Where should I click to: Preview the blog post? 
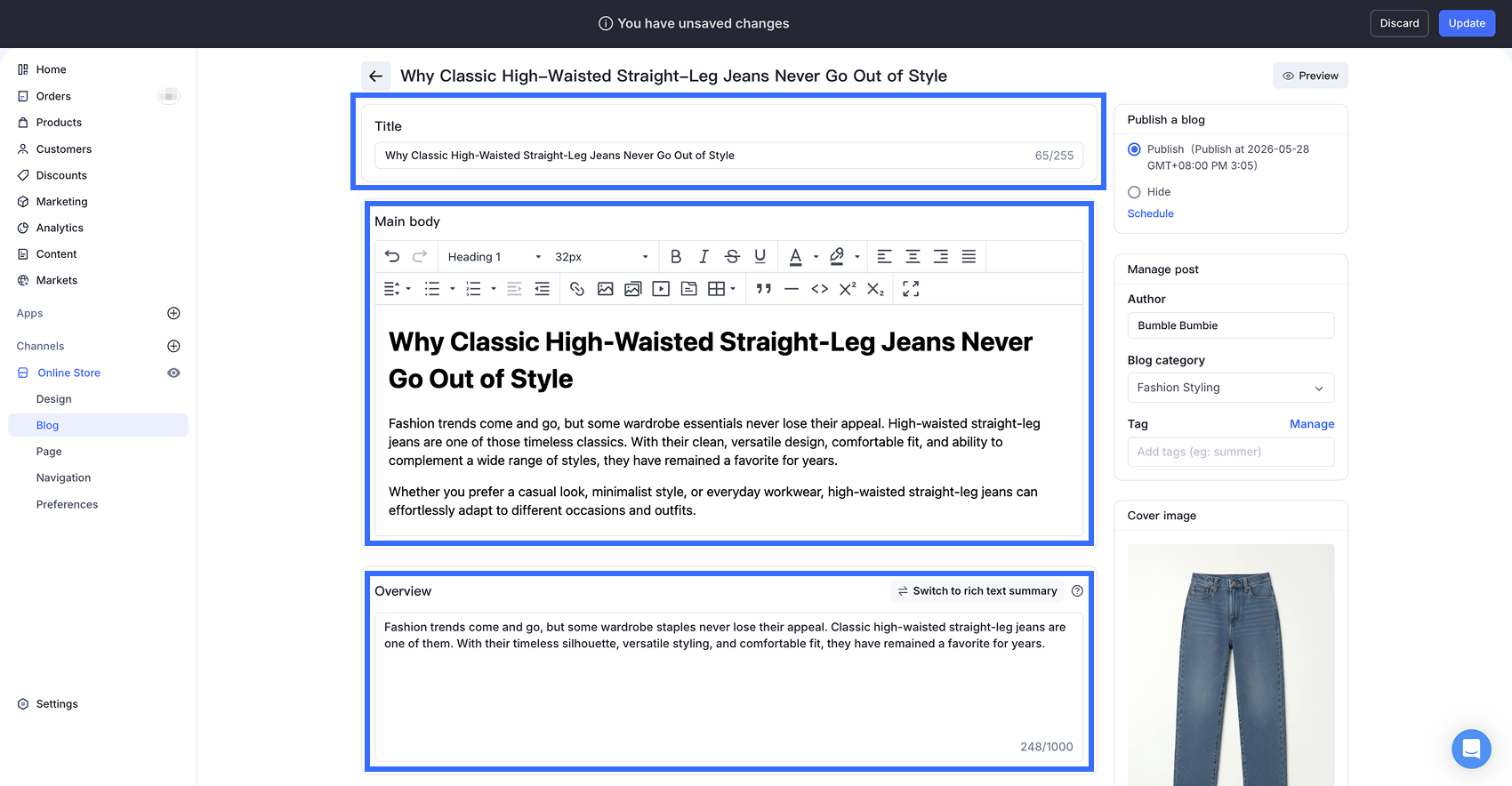tap(1310, 76)
